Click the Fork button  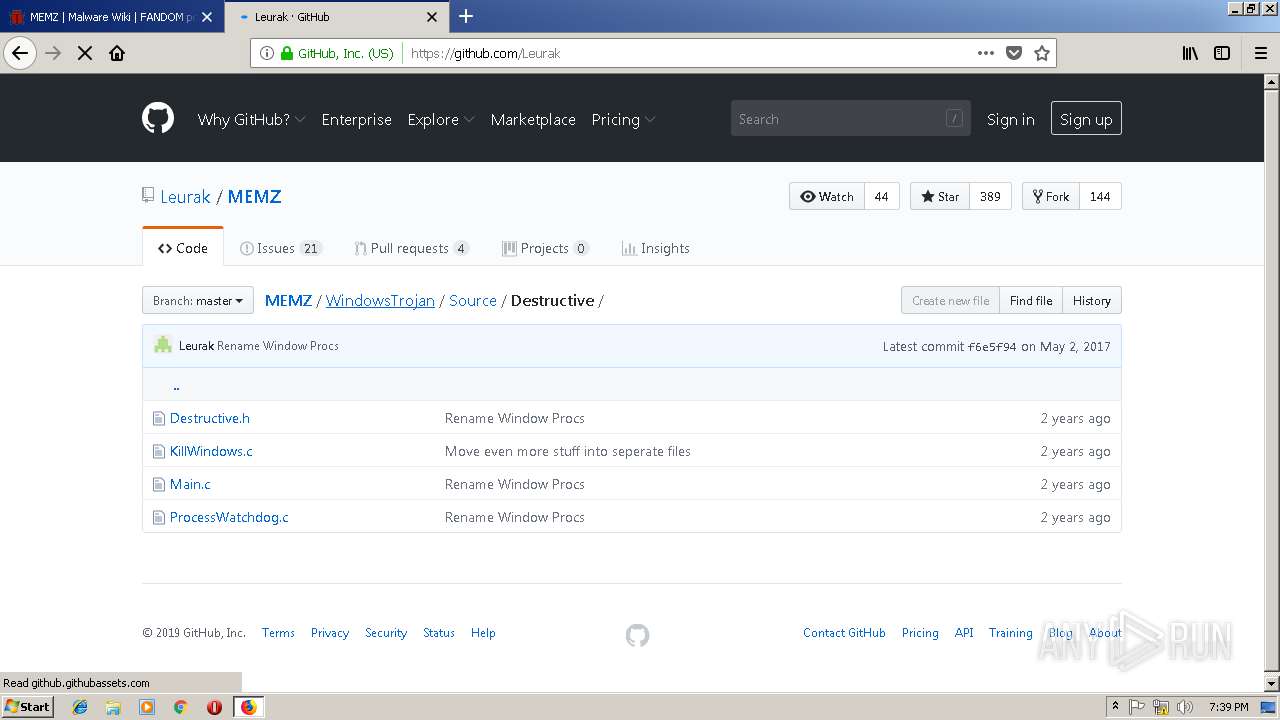[1051, 196]
